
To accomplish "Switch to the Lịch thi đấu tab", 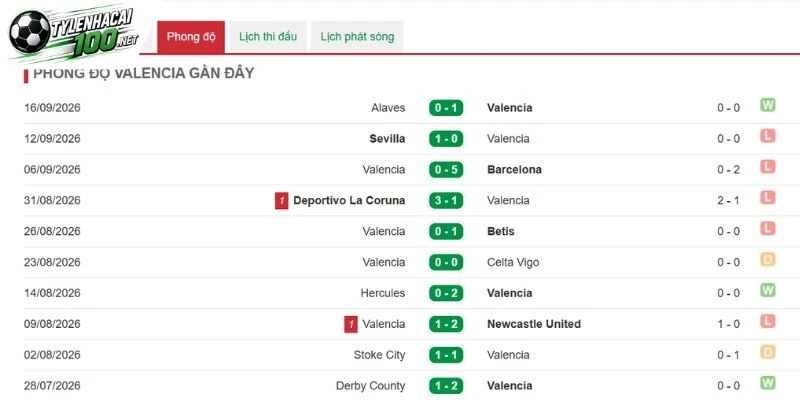I will (268, 37).
